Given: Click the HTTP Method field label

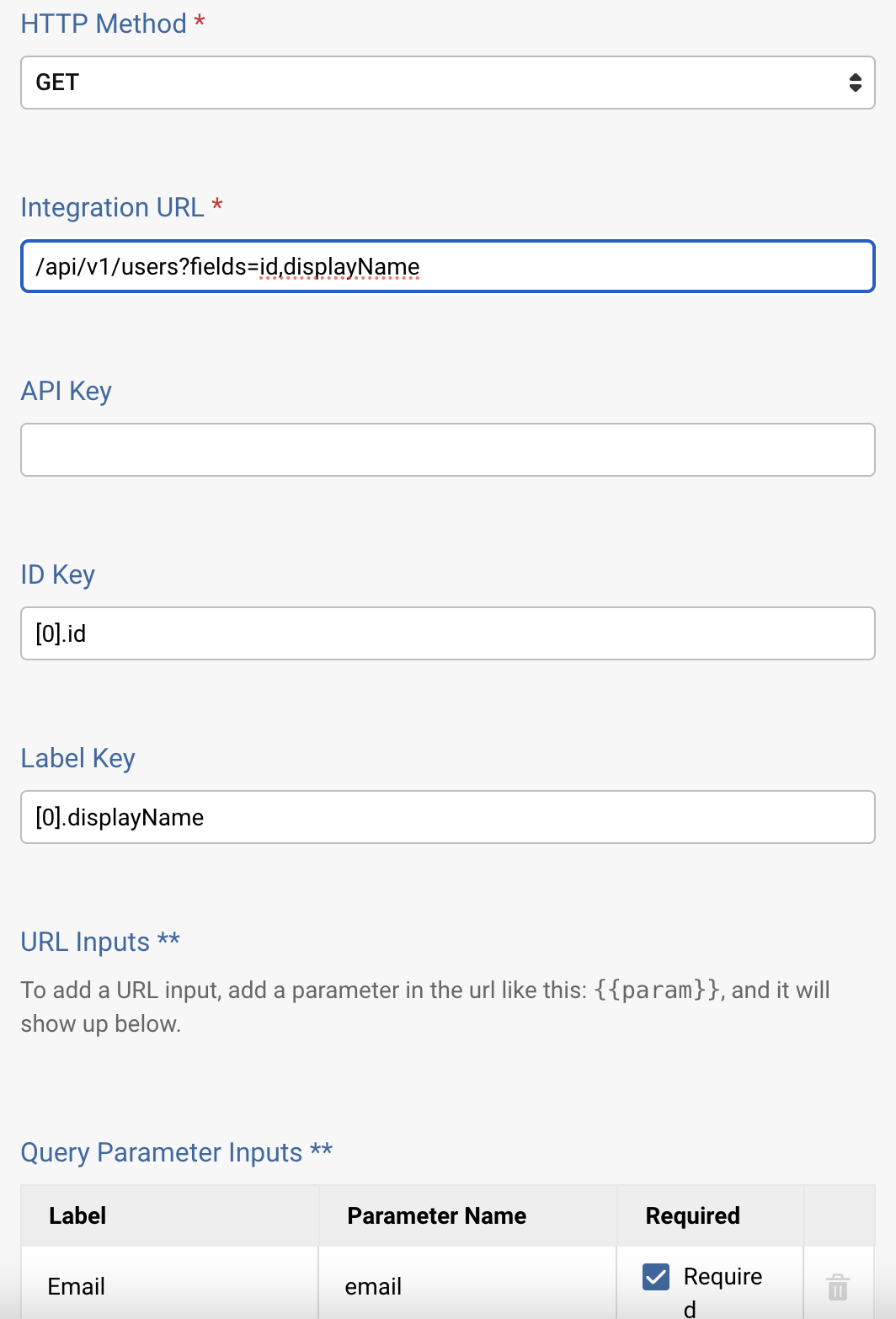Looking at the screenshot, I should coord(104,24).
